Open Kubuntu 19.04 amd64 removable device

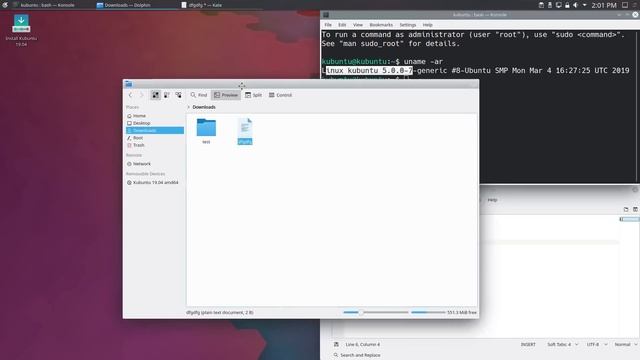click(155, 182)
